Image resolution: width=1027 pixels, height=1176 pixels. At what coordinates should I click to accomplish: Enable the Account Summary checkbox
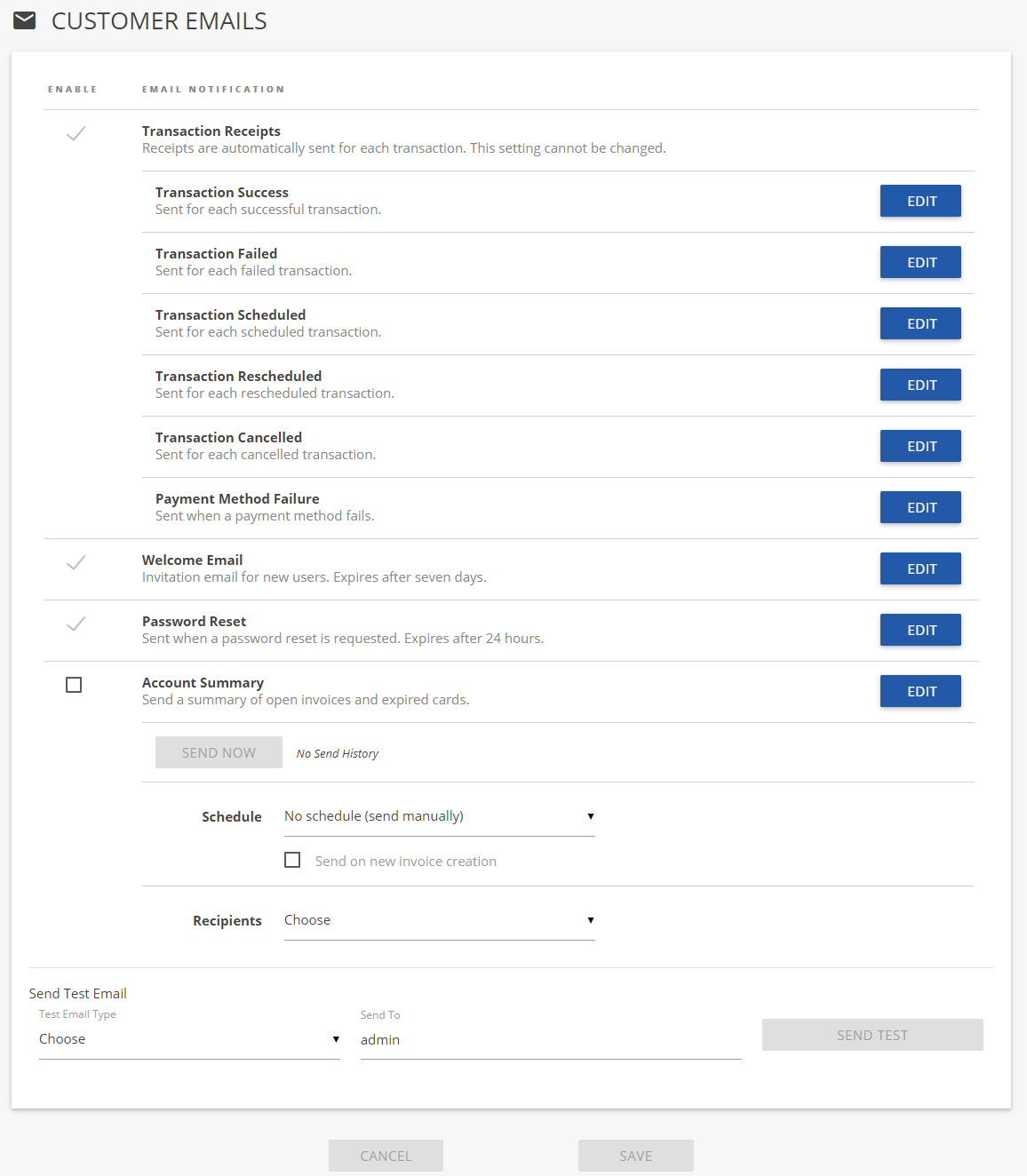tap(74, 685)
